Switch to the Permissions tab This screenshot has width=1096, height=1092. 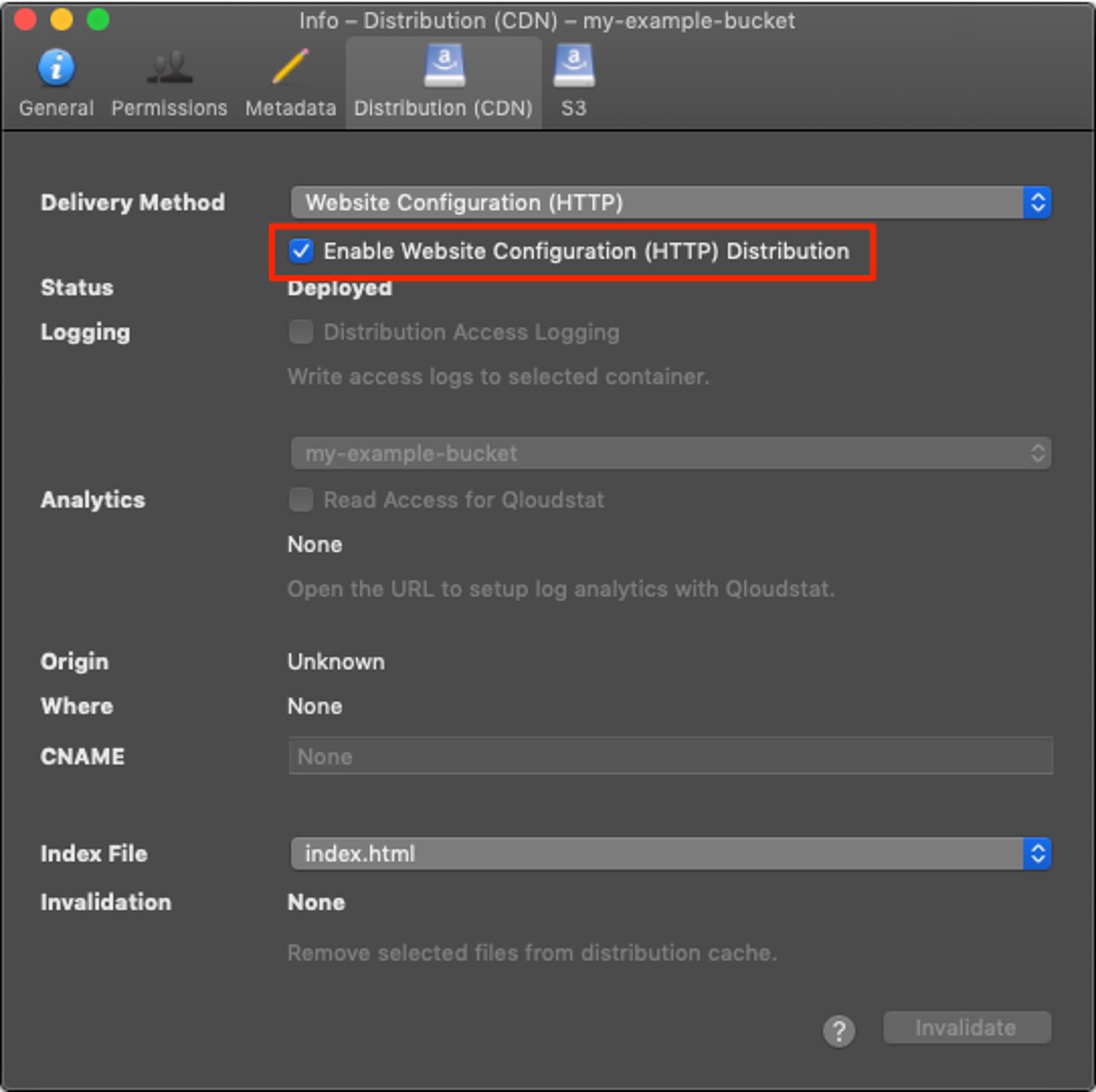(169, 83)
